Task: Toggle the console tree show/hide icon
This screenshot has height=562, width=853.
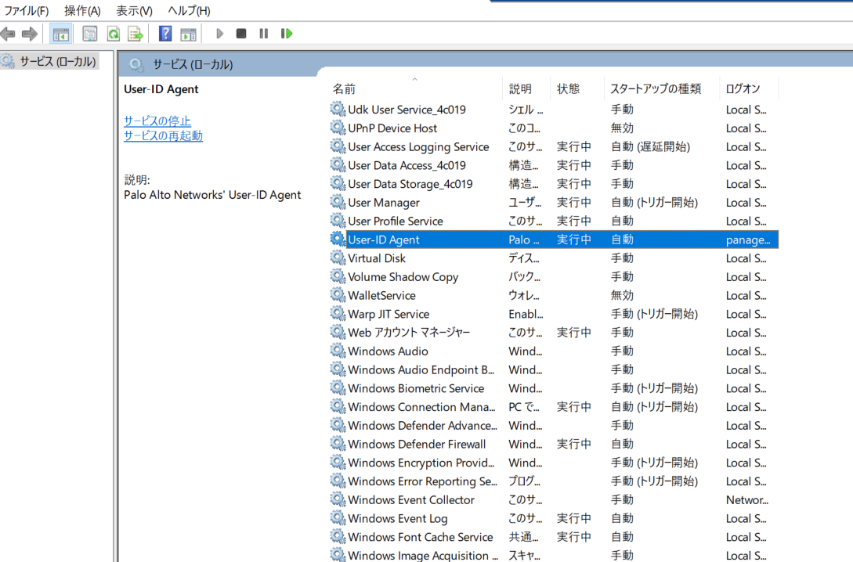Action: [60, 34]
